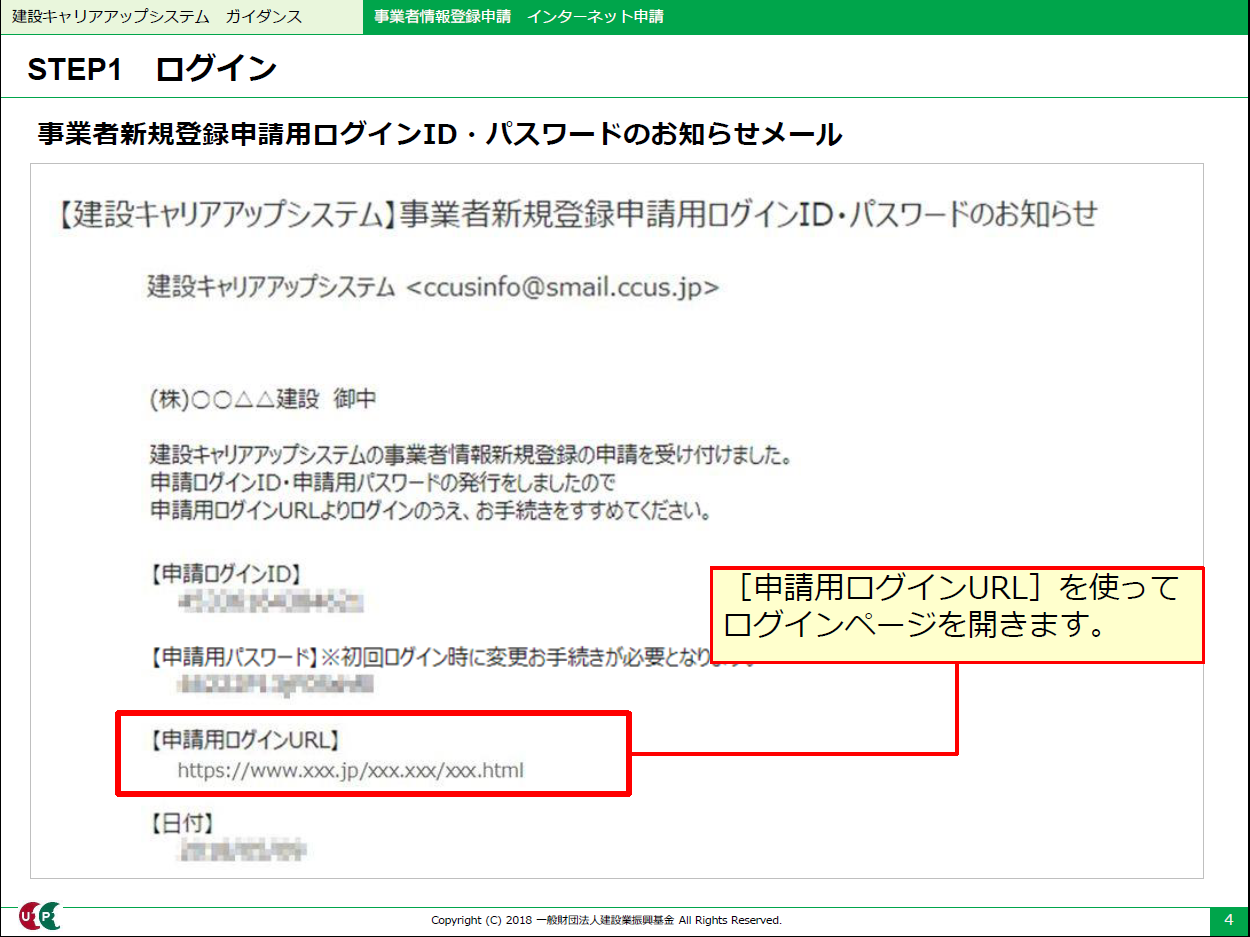This screenshot has width=1250, height=937.
Task: Click the Copyright (C) 2018 footer text
Action: coord(606,920)
